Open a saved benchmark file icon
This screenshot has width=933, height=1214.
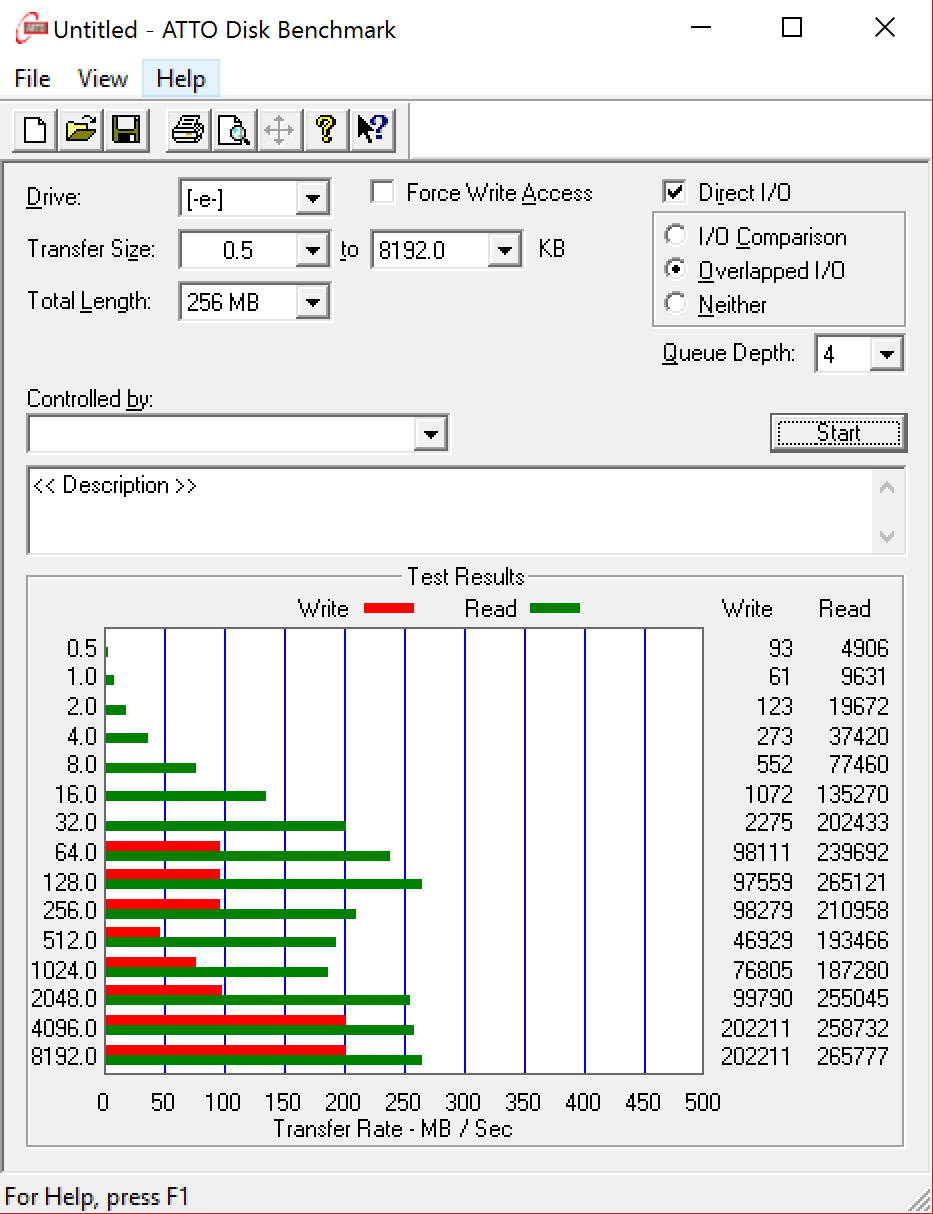click(x=81, y=130)
